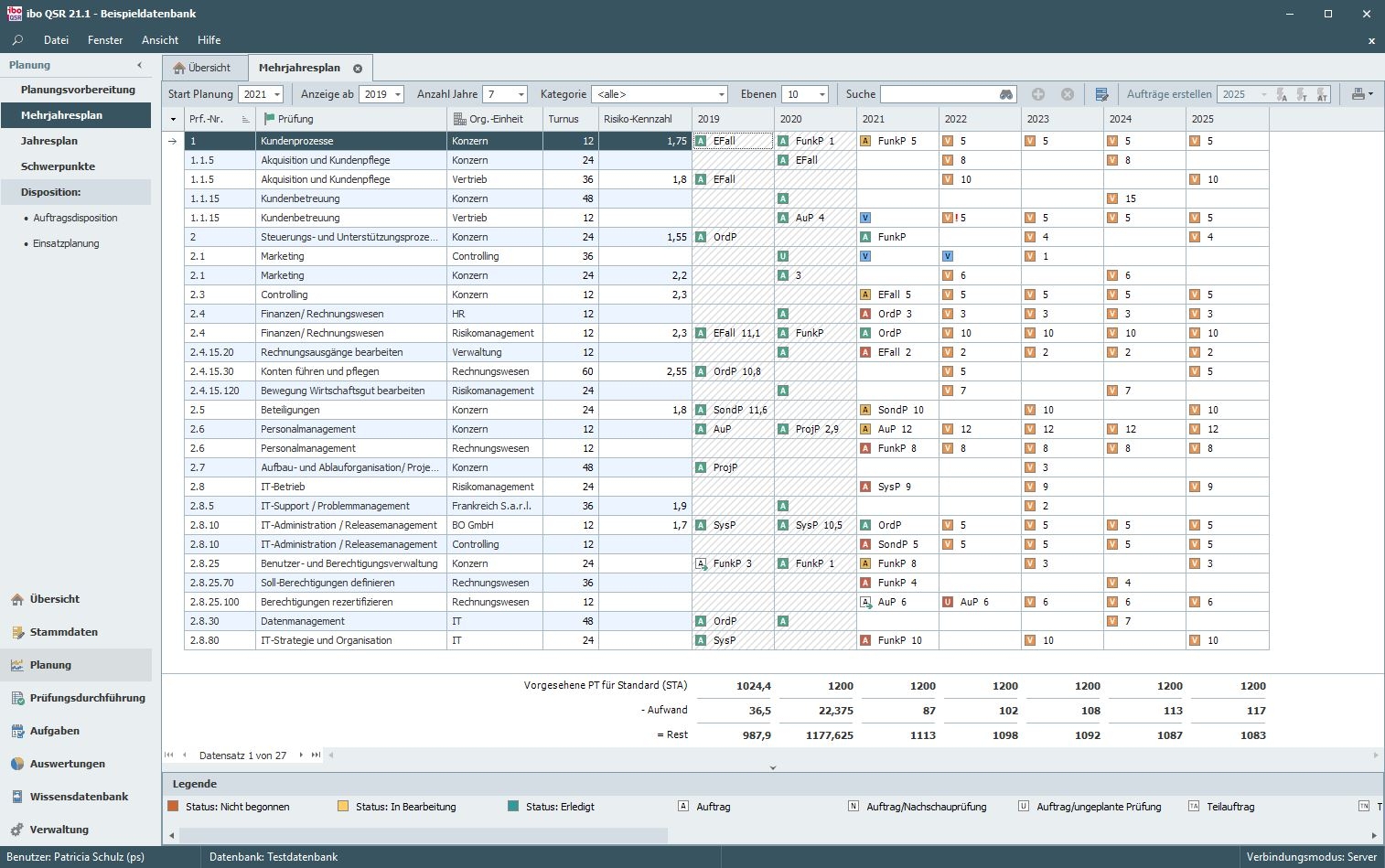The height and width of the screenshot is (868, 1385).
Task: Click the 'Status: In Bearbeitung' color swatch
Action: coord(343,807)
